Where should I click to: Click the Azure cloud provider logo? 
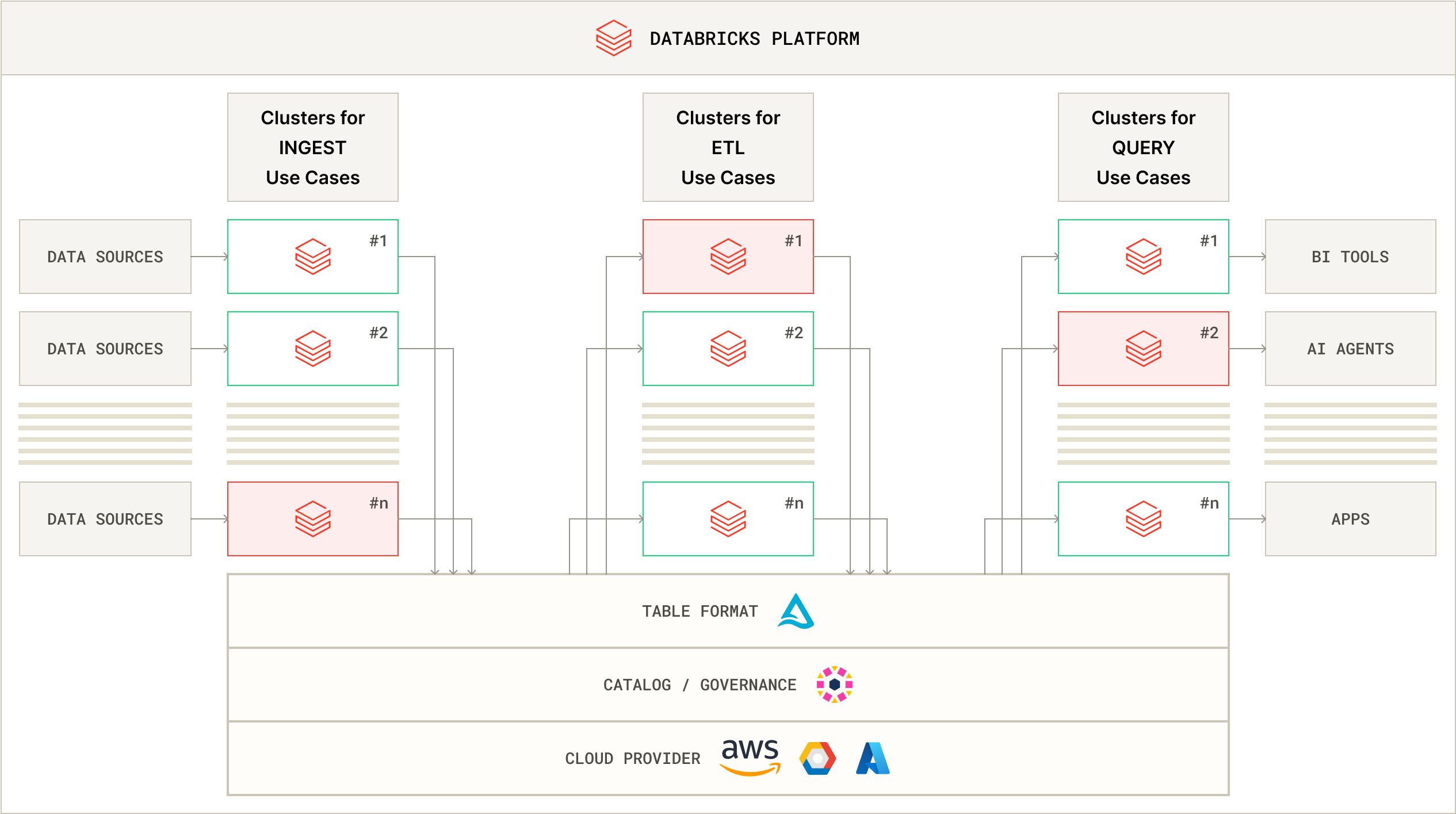873,758
